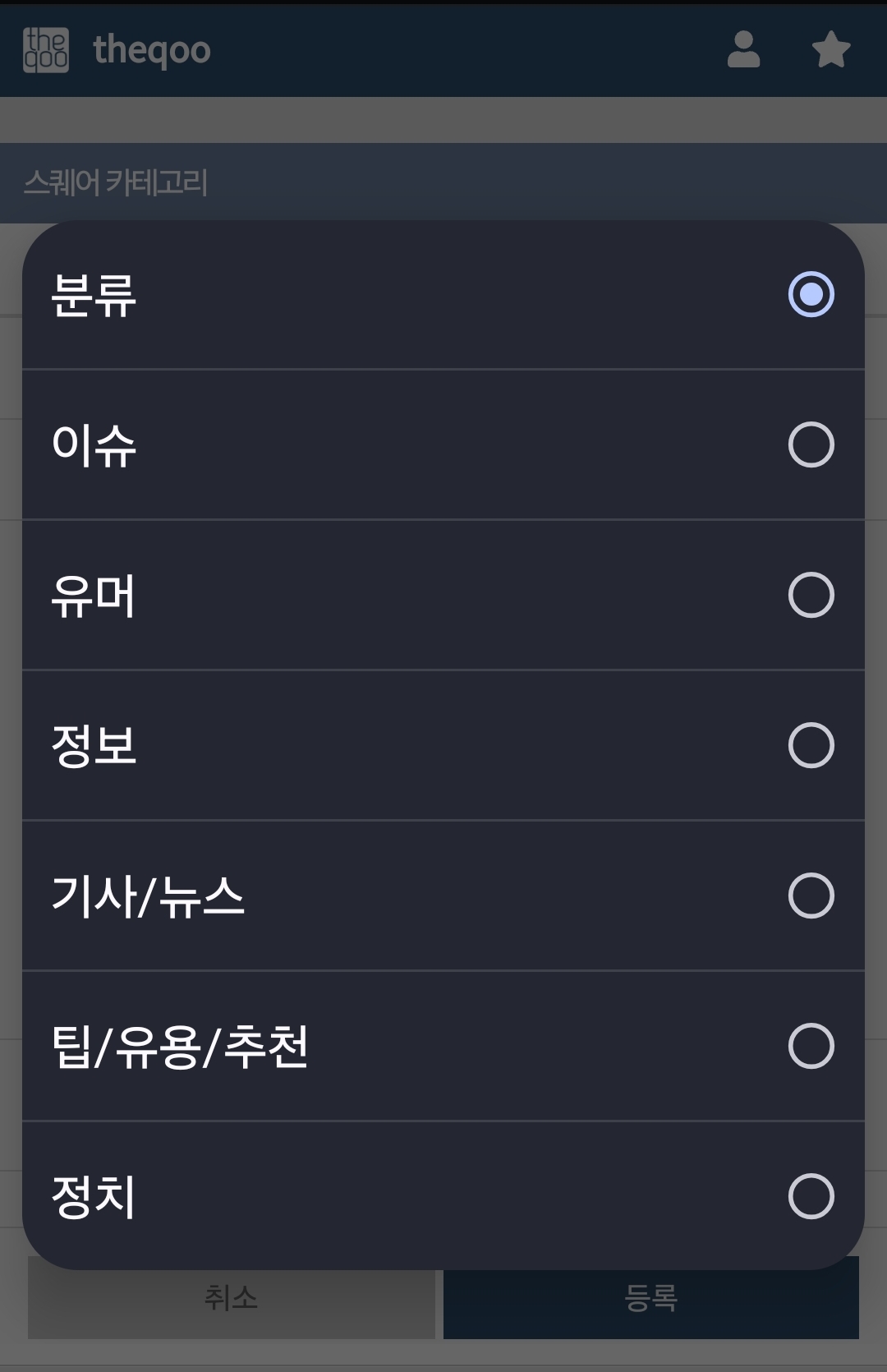This screenshot has height=1372, width=887.
Task: Click the theqoo site title text
Action: [152, 51]
